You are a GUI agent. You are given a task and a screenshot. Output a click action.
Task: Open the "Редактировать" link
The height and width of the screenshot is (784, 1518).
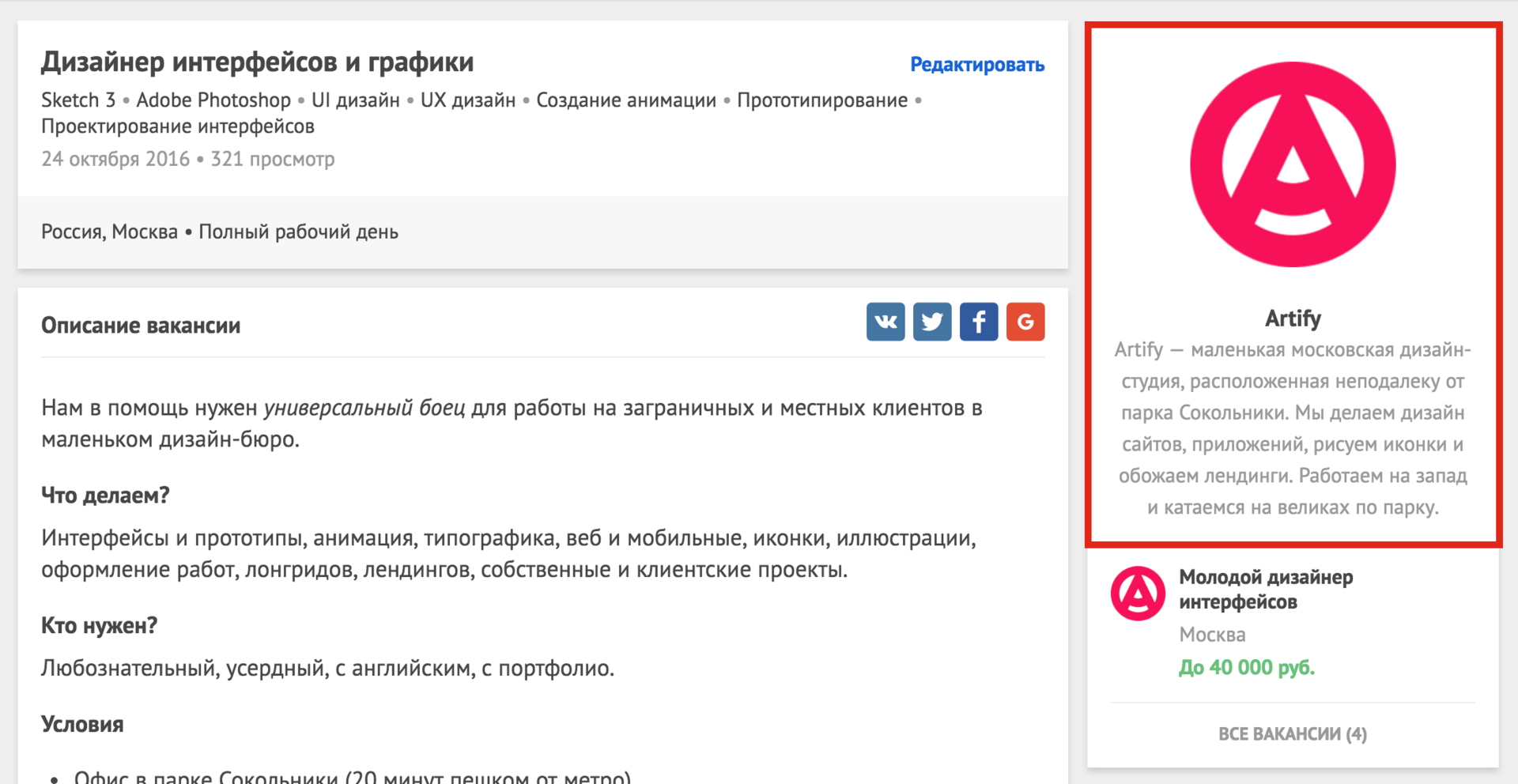[x=977, y=64]
